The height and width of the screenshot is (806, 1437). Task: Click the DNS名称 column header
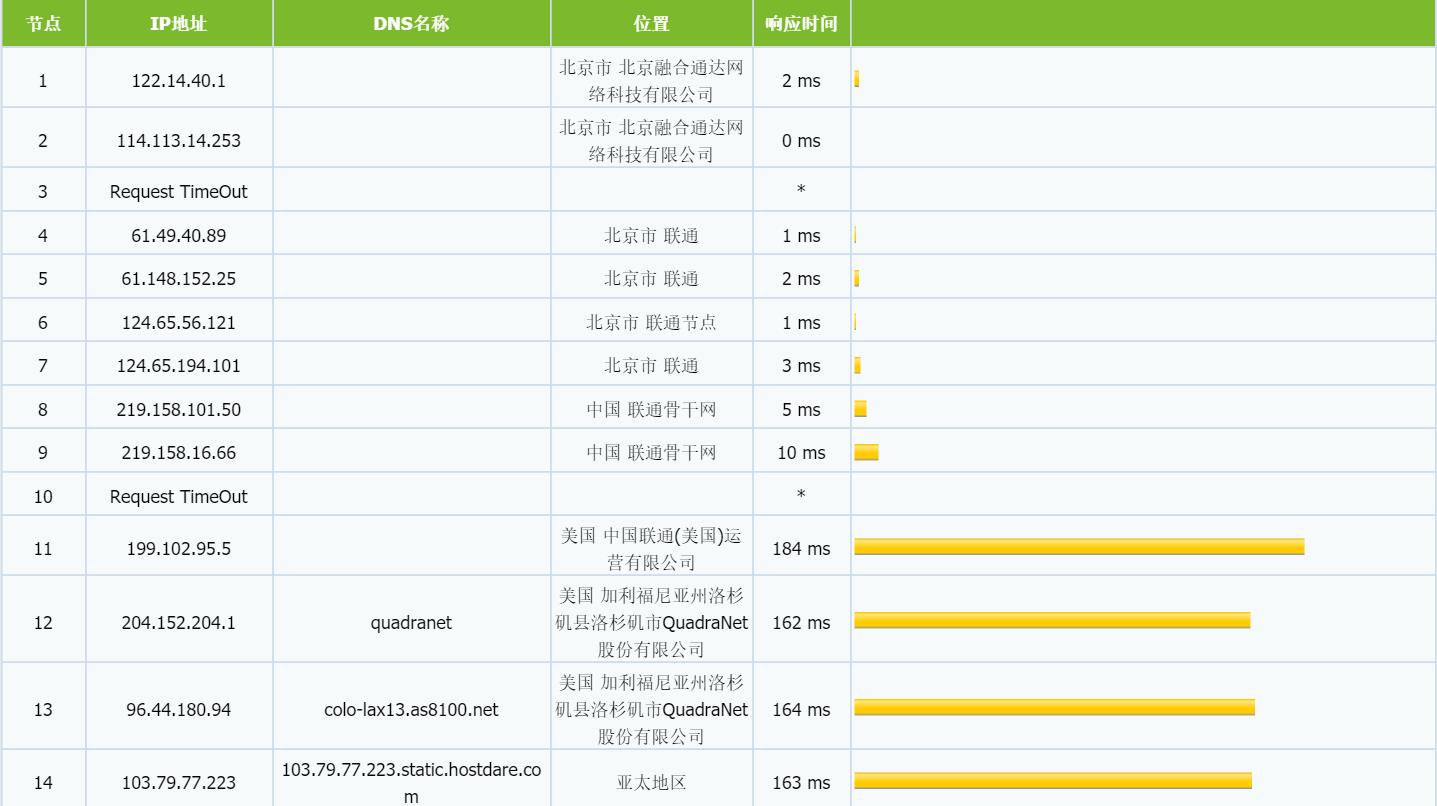click(411, 24)
